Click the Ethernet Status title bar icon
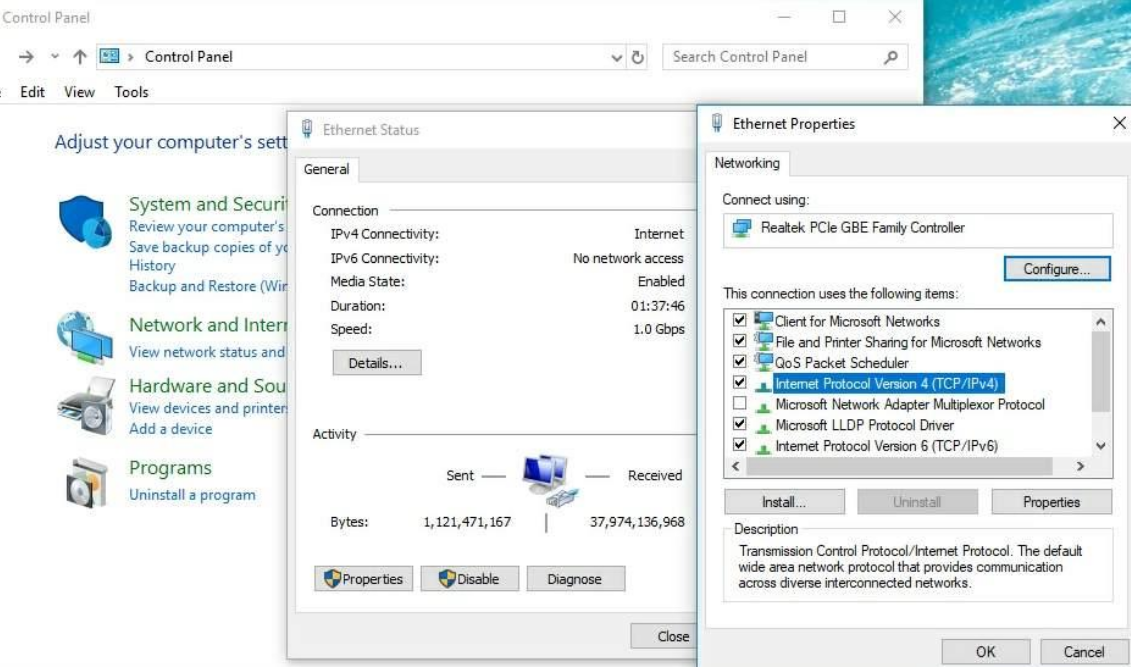1131x667 pixels. click(307, 129)
